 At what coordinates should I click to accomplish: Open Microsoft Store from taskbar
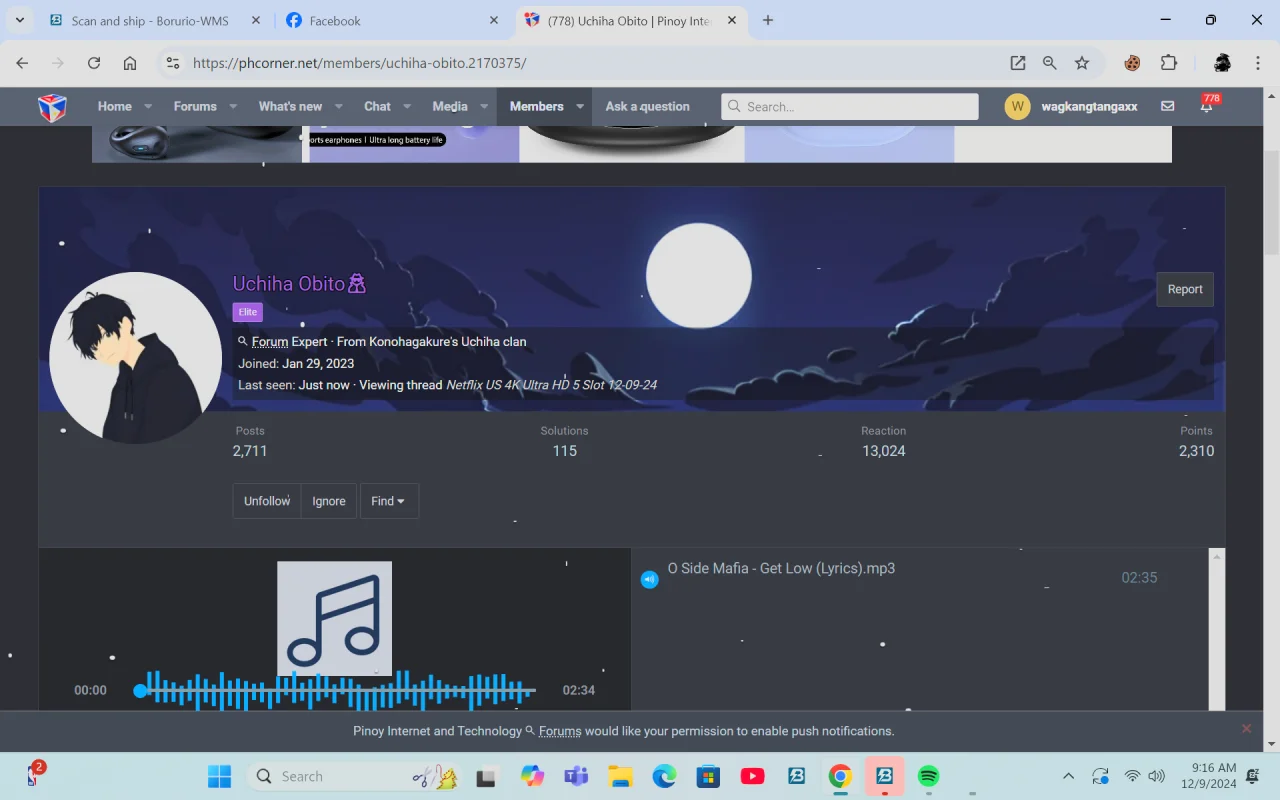[x=708, y=776]
